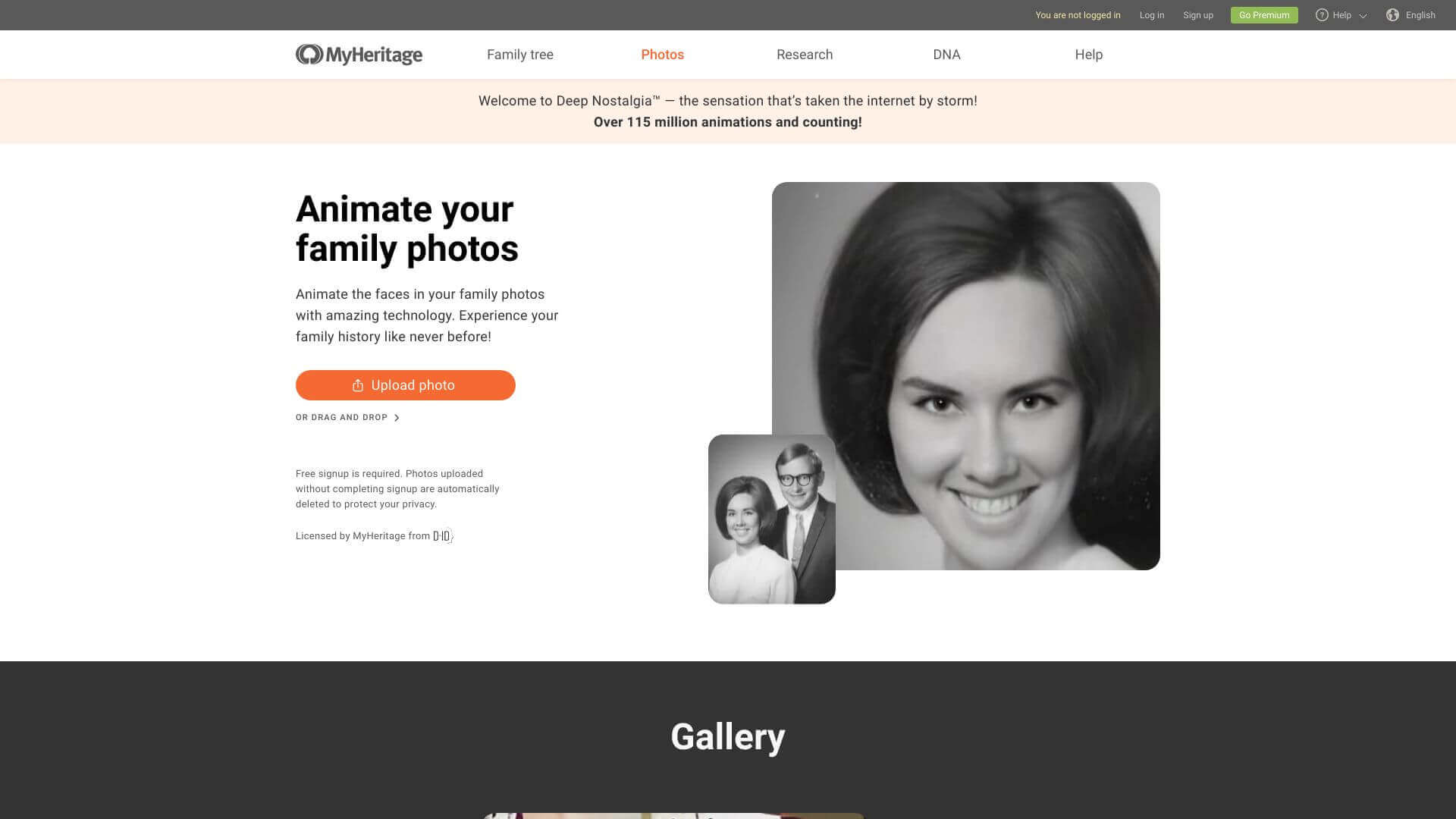Switch to the Photos tab
This screenshot has height=819, width=1456.
662,55
